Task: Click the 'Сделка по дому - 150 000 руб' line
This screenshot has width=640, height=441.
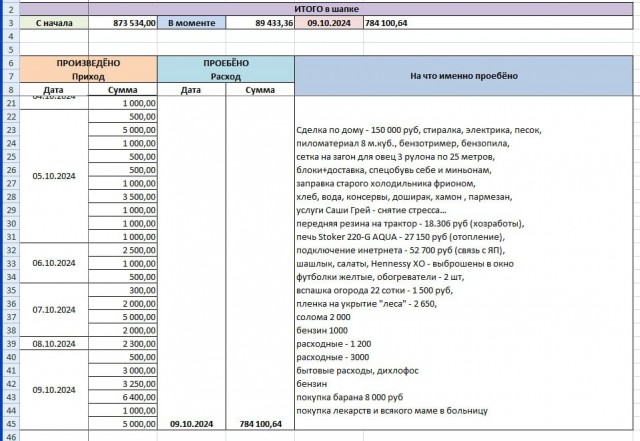Action: [x=419, y=130]
